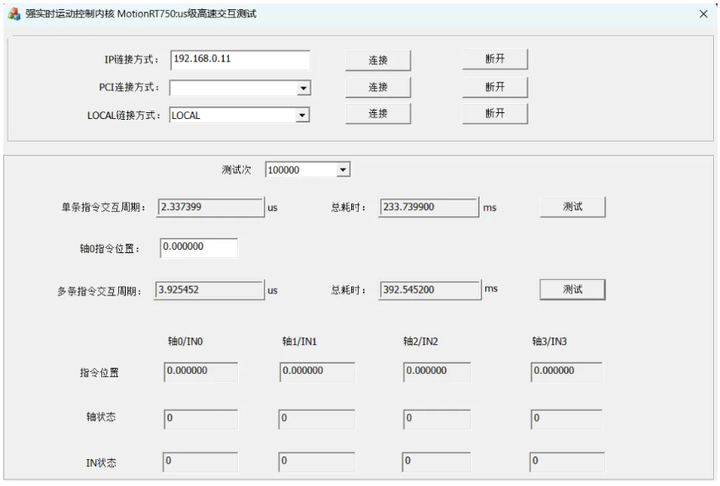Click the 轴状态 row label
Screen dimensions: 720x486
101,417
